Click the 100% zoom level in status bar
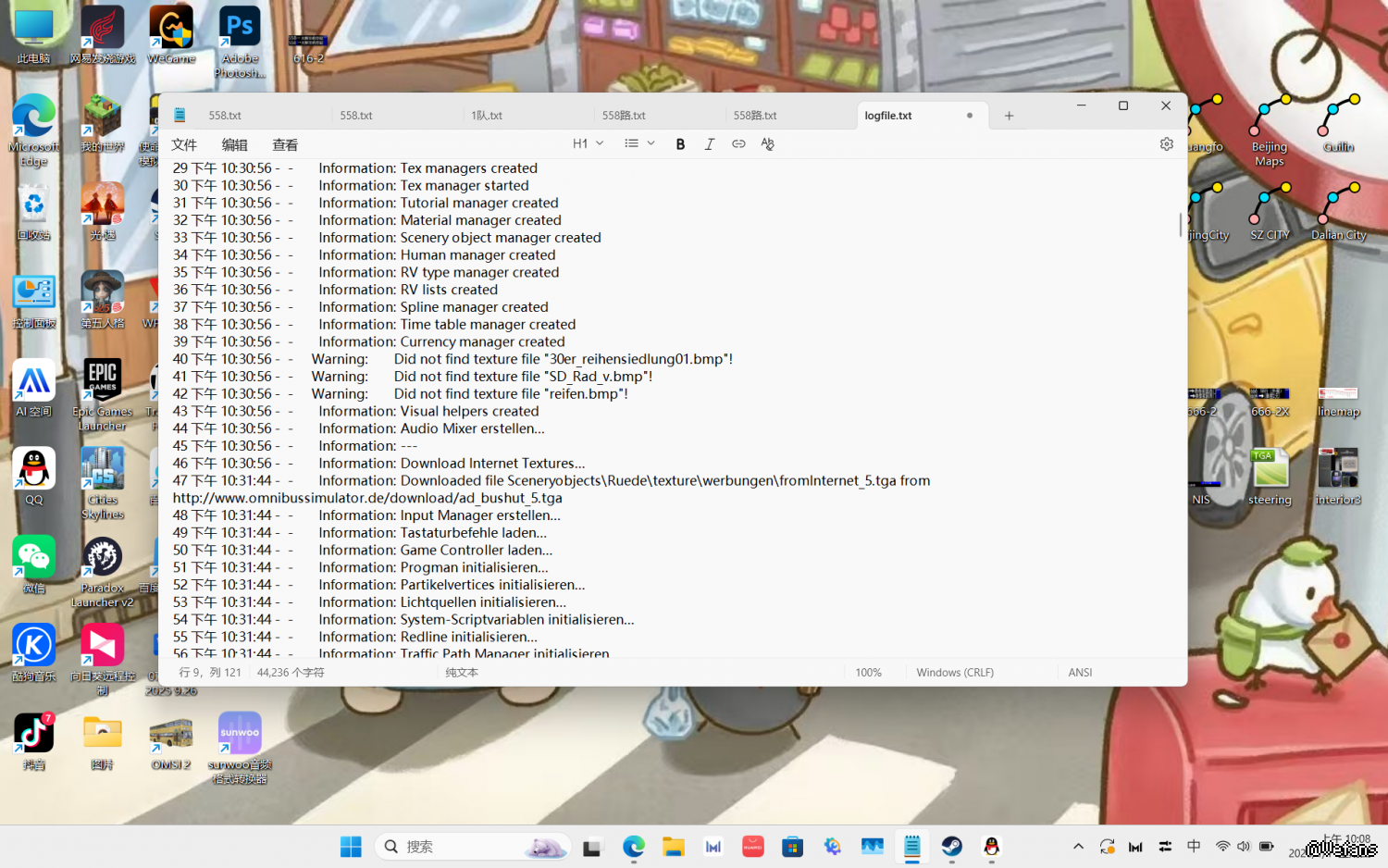This screenshot has height=868, width=1388. (x=868, y=673)
